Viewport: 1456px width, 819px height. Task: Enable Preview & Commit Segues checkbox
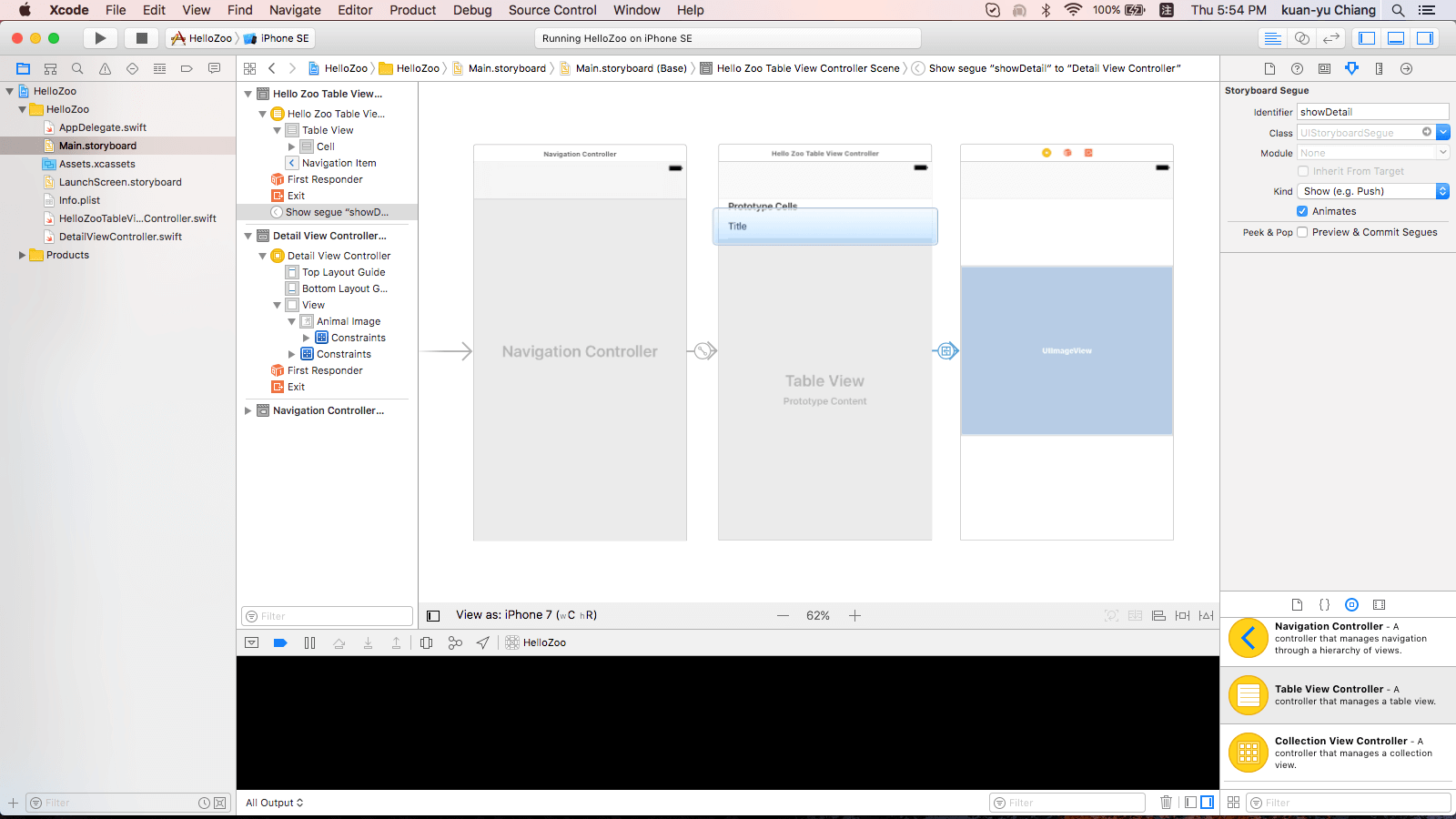(x=1302, y=232)
